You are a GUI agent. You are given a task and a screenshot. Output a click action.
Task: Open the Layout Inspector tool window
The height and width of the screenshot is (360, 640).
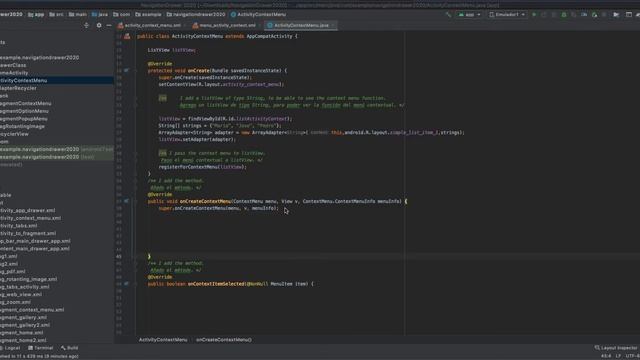pyautogui.click(x=616, y=348)
